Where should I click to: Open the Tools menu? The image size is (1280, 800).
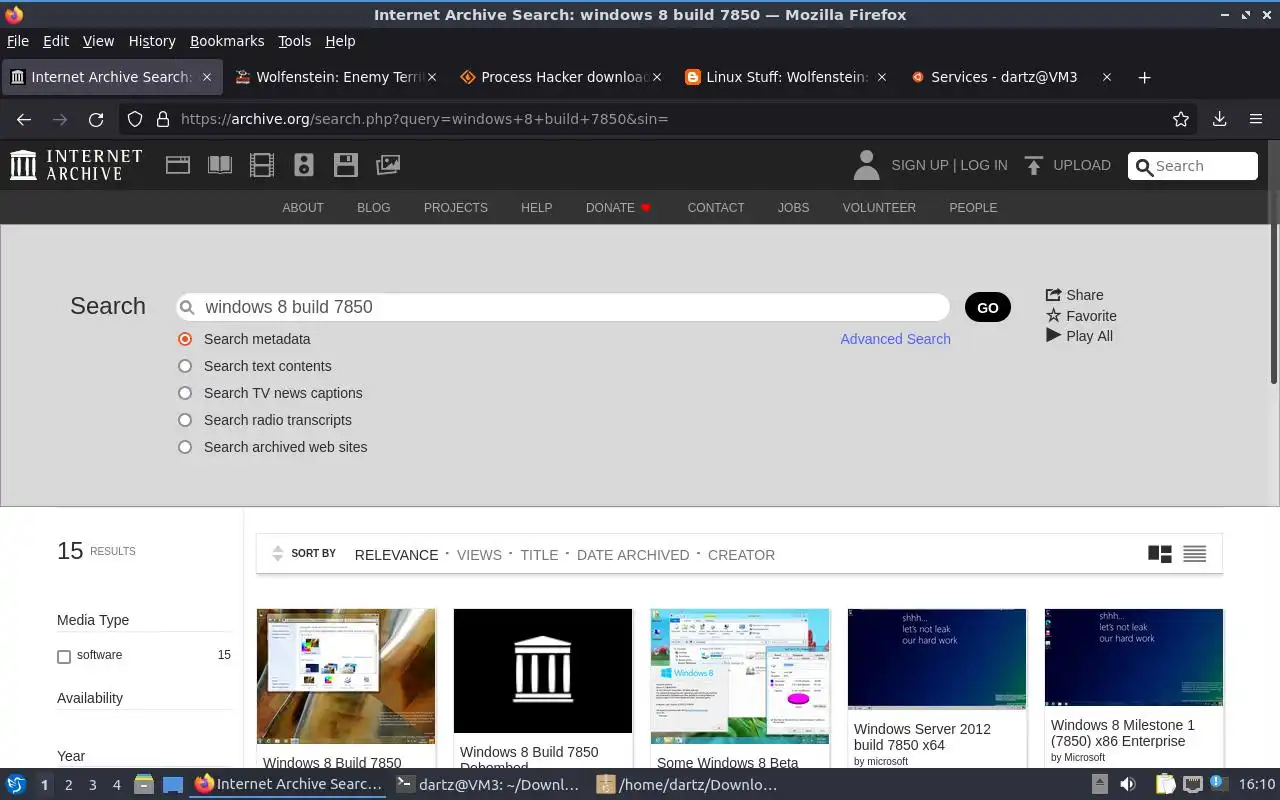coord(294,41)
